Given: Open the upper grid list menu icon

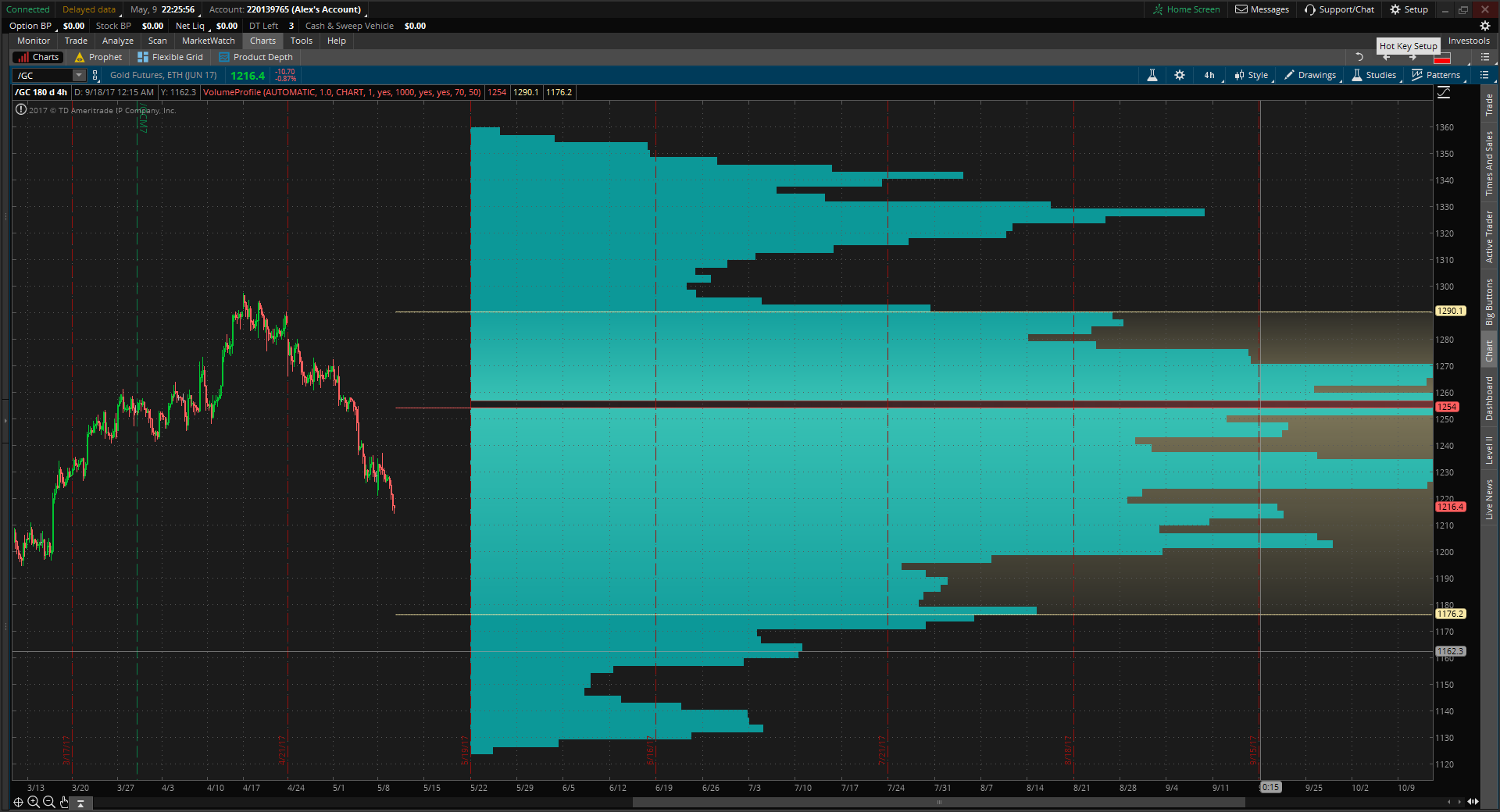Looking at the screenshot, I should tap(1485, 57).
